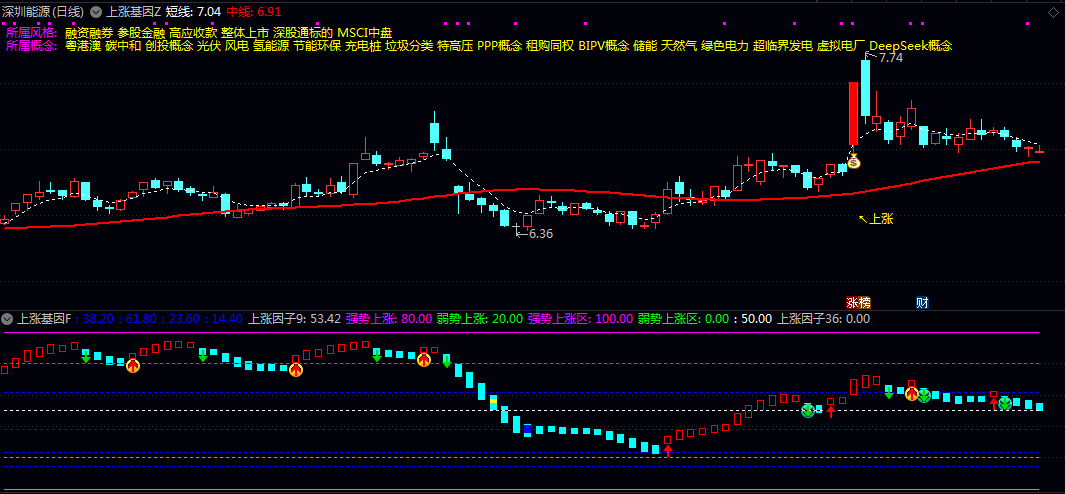Click the 绿色电力 concept tag
The height and width of the screenshot is (494, 1065).
point(725,46)
